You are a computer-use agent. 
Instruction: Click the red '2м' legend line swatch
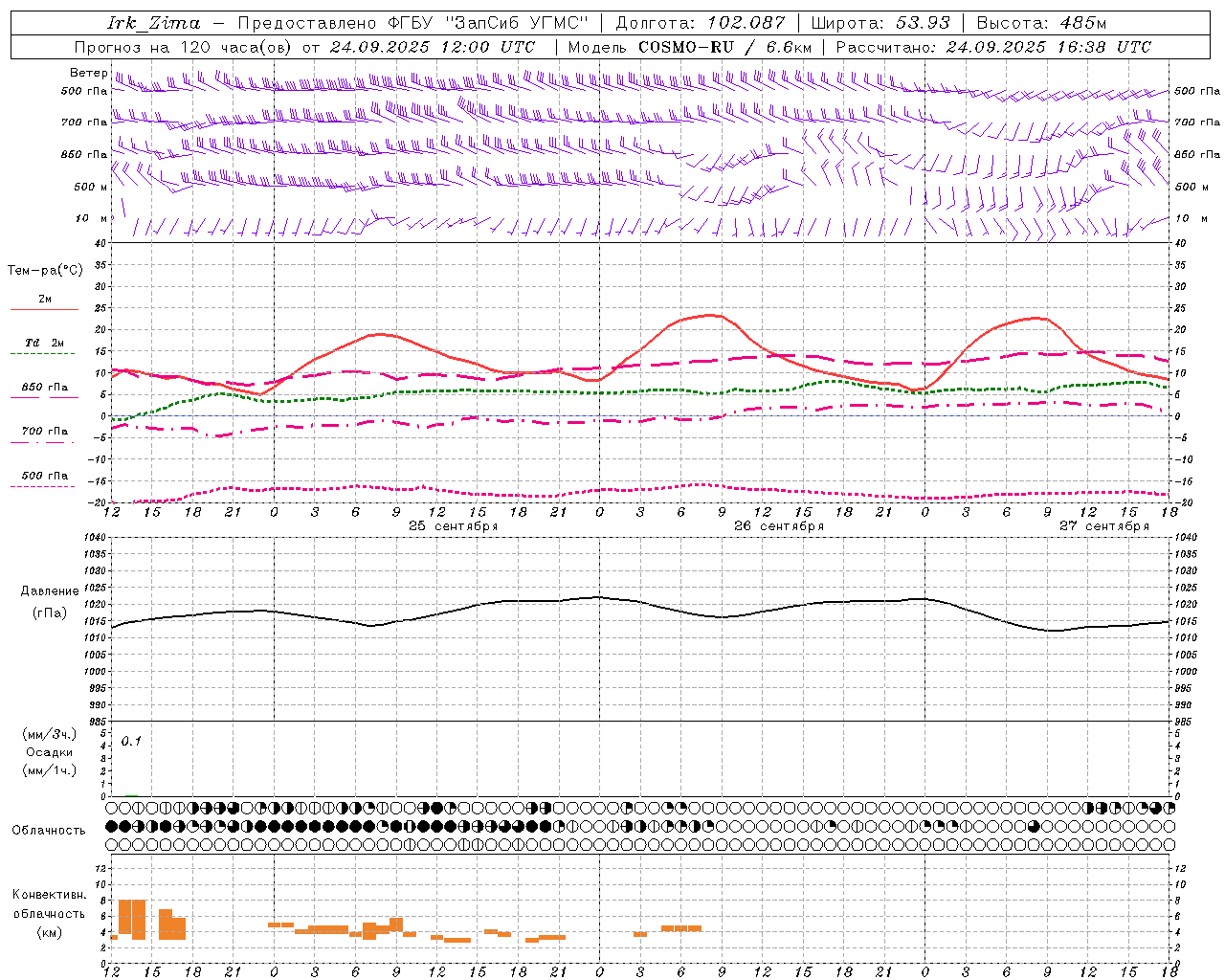[44, 309]
